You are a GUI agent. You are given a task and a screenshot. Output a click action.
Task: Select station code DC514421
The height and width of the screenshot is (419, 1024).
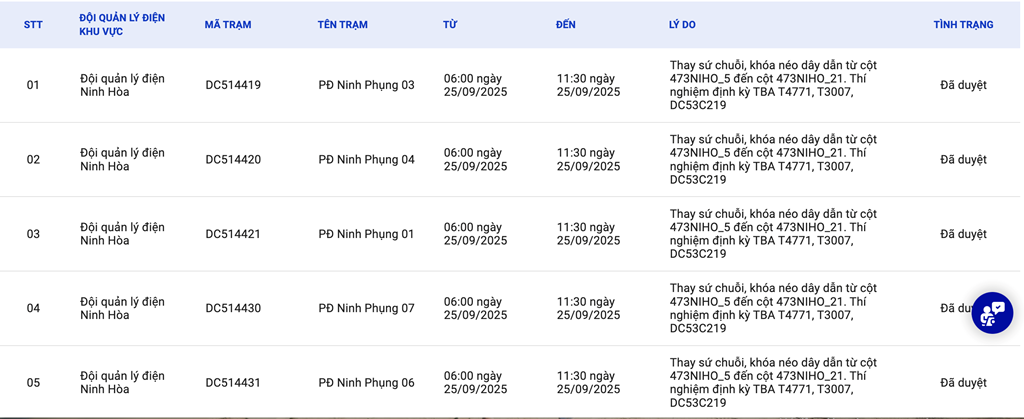[x=233, y=234]
